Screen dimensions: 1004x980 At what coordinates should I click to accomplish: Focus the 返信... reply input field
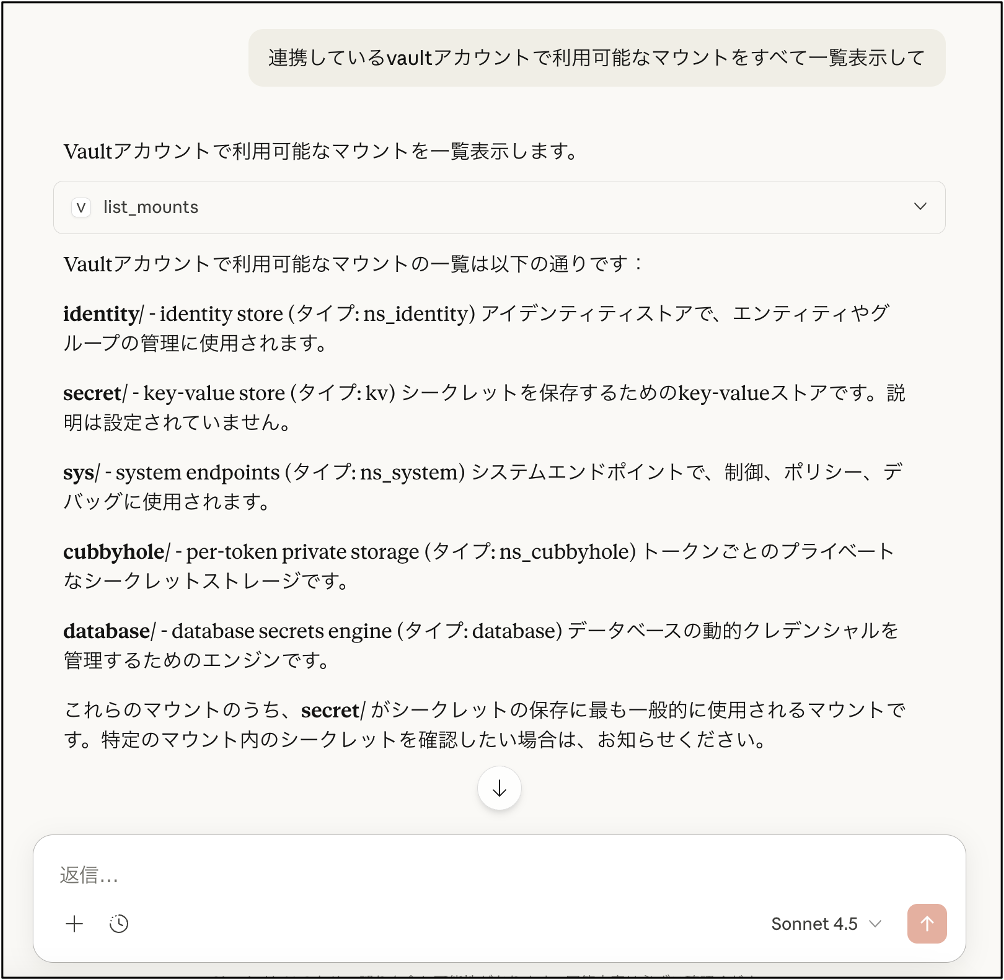(499, 875)
